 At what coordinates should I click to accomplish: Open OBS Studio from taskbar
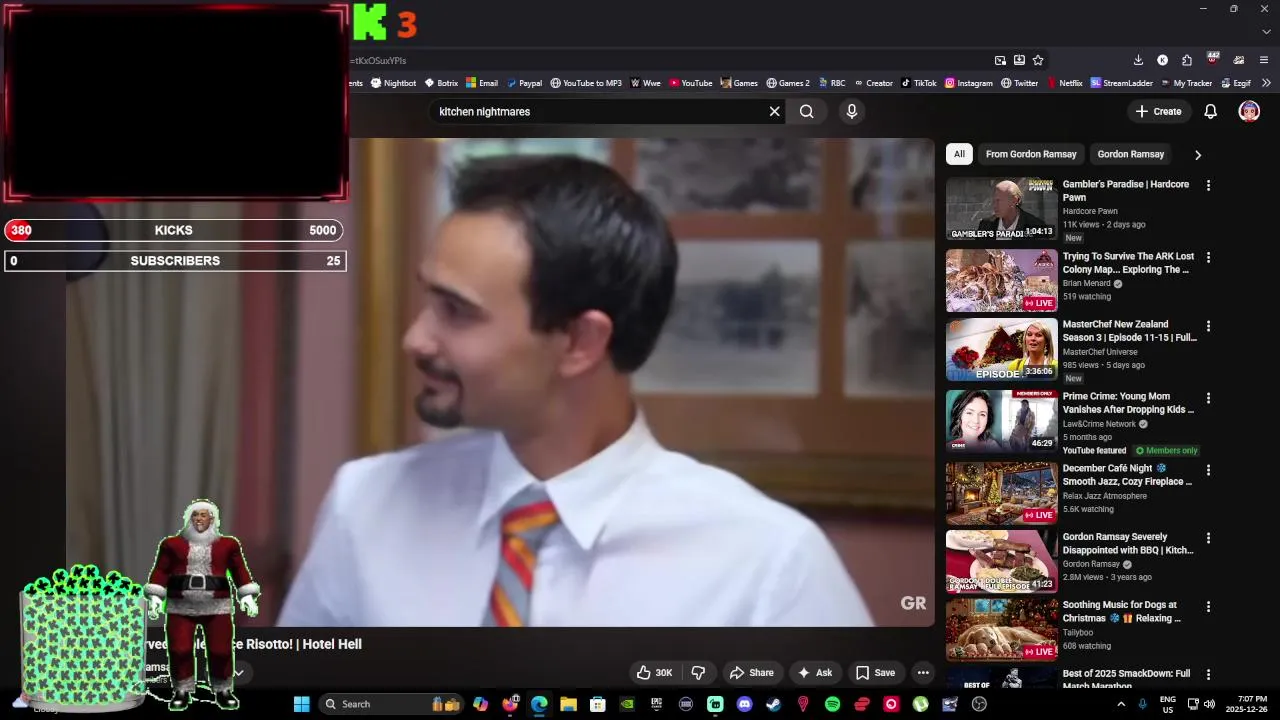979,704
